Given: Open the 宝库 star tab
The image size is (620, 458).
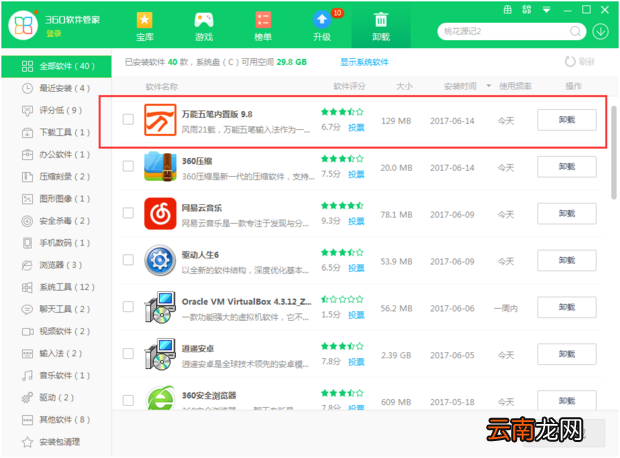Looking at the screenshot, I should coord(145,26).
